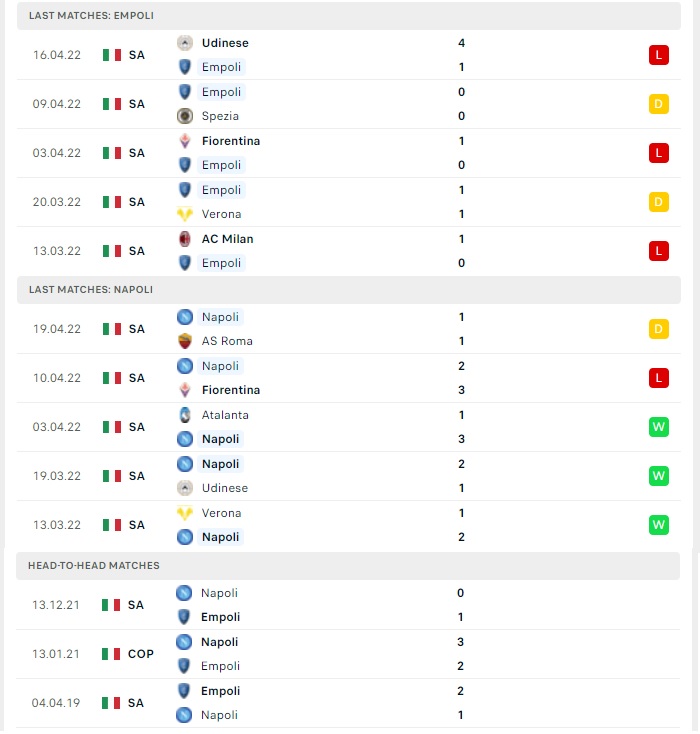
Task: Select the Last Matches: Napoli section header
Action: coord(349,290)
